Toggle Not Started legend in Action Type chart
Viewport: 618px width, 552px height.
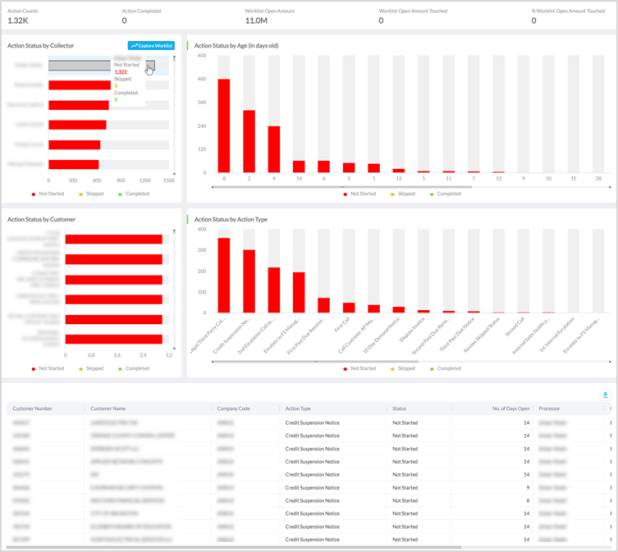coord(359,368)
